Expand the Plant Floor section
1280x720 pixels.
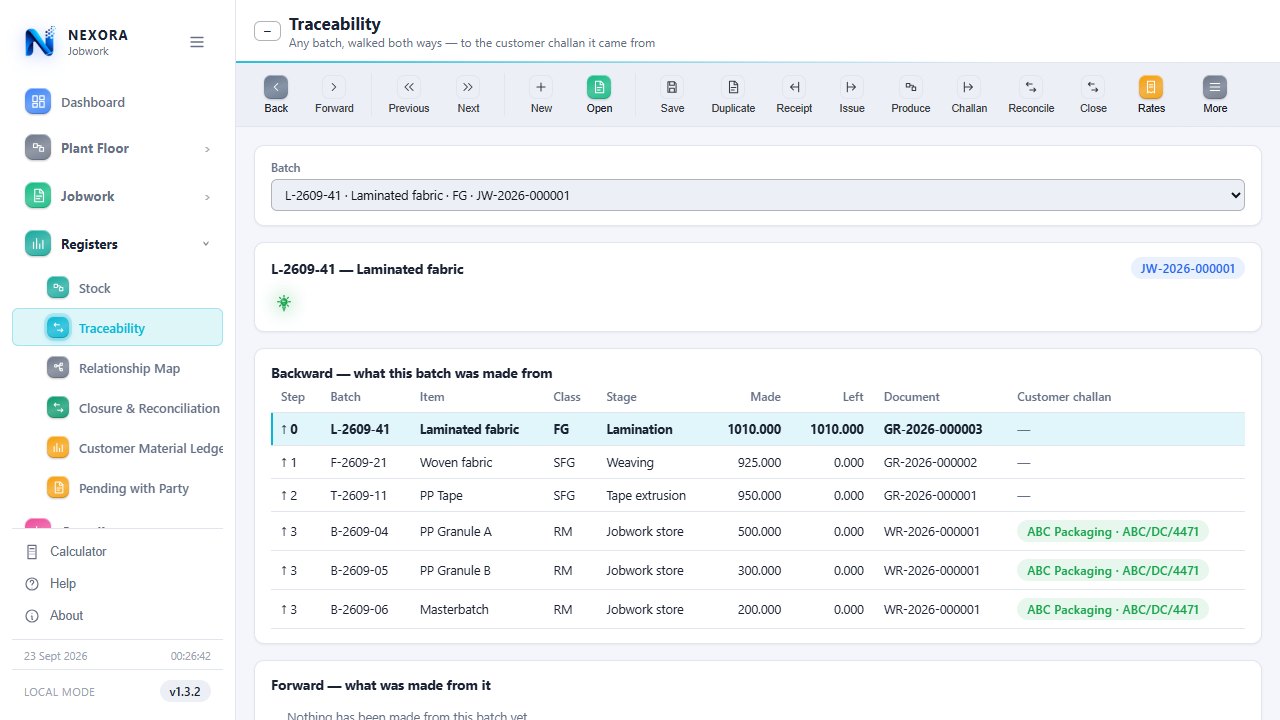pyautogui.click(x=118, y=148)
